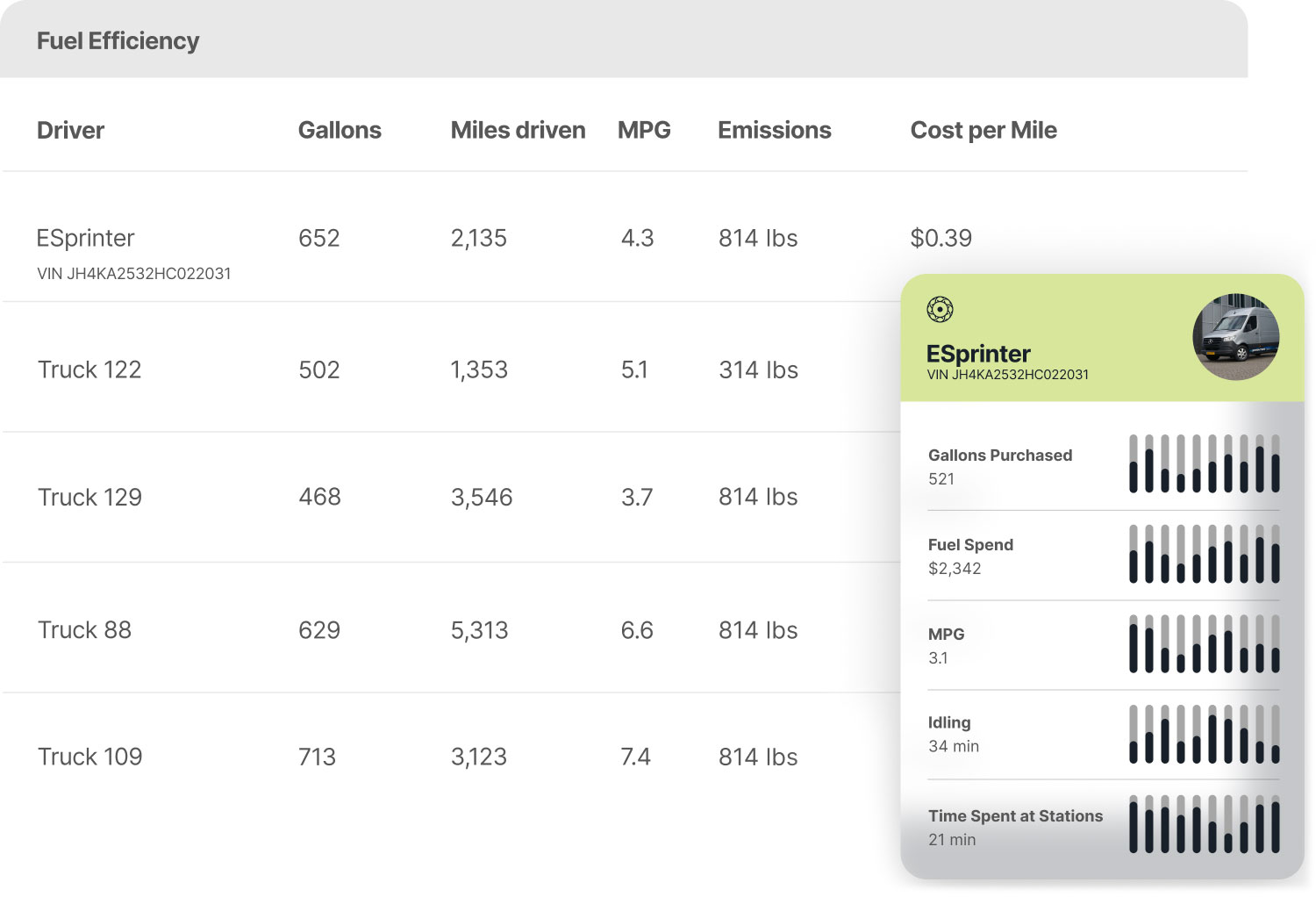Click the Gallons Purchased bar chart
Screen dimensions: 1316x897
[1204, 463]
